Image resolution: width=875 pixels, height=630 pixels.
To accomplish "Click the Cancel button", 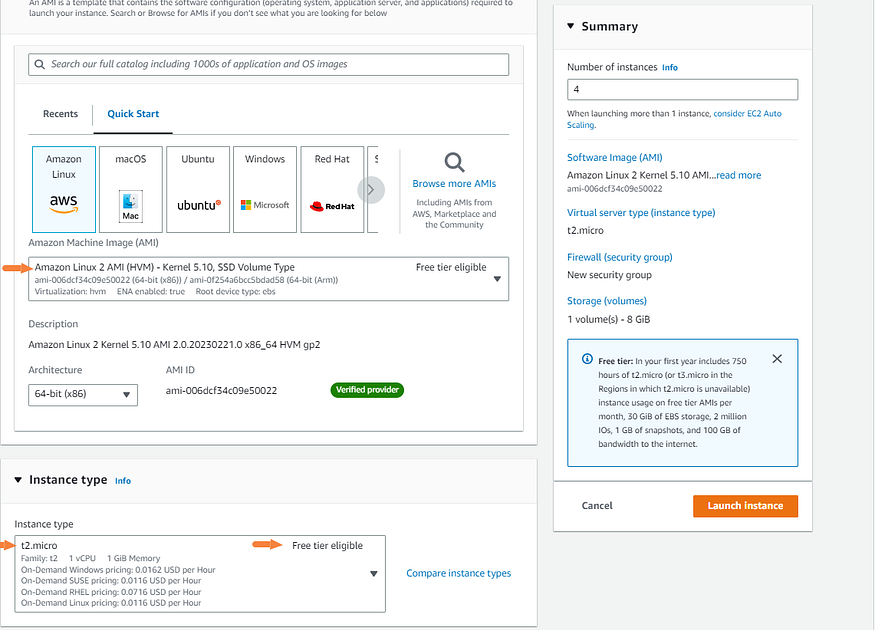I will point(597,506).
